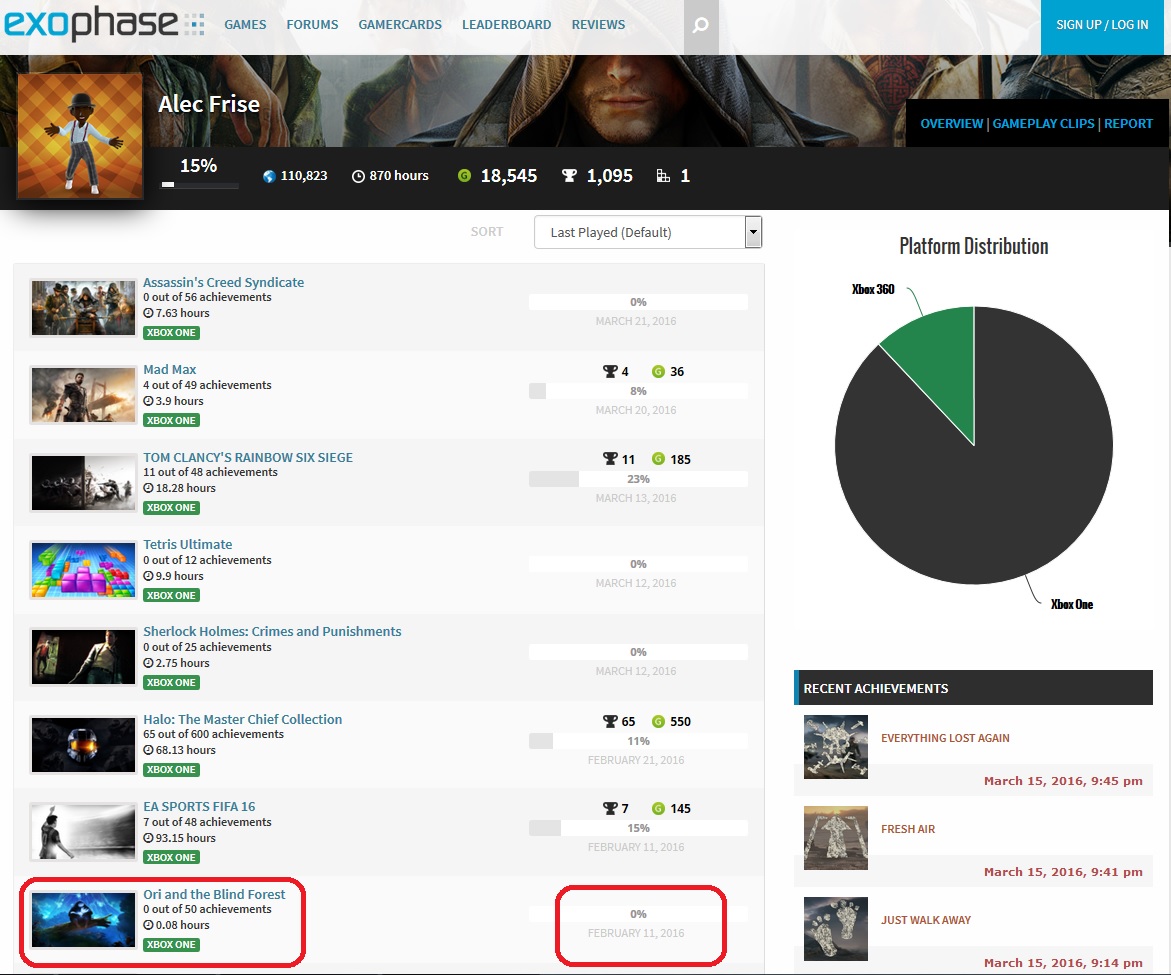Screen dimensions: 1171x975
Task: Click the trophy icon in FIFA 16 row
Action: click(x=610, y=809)
